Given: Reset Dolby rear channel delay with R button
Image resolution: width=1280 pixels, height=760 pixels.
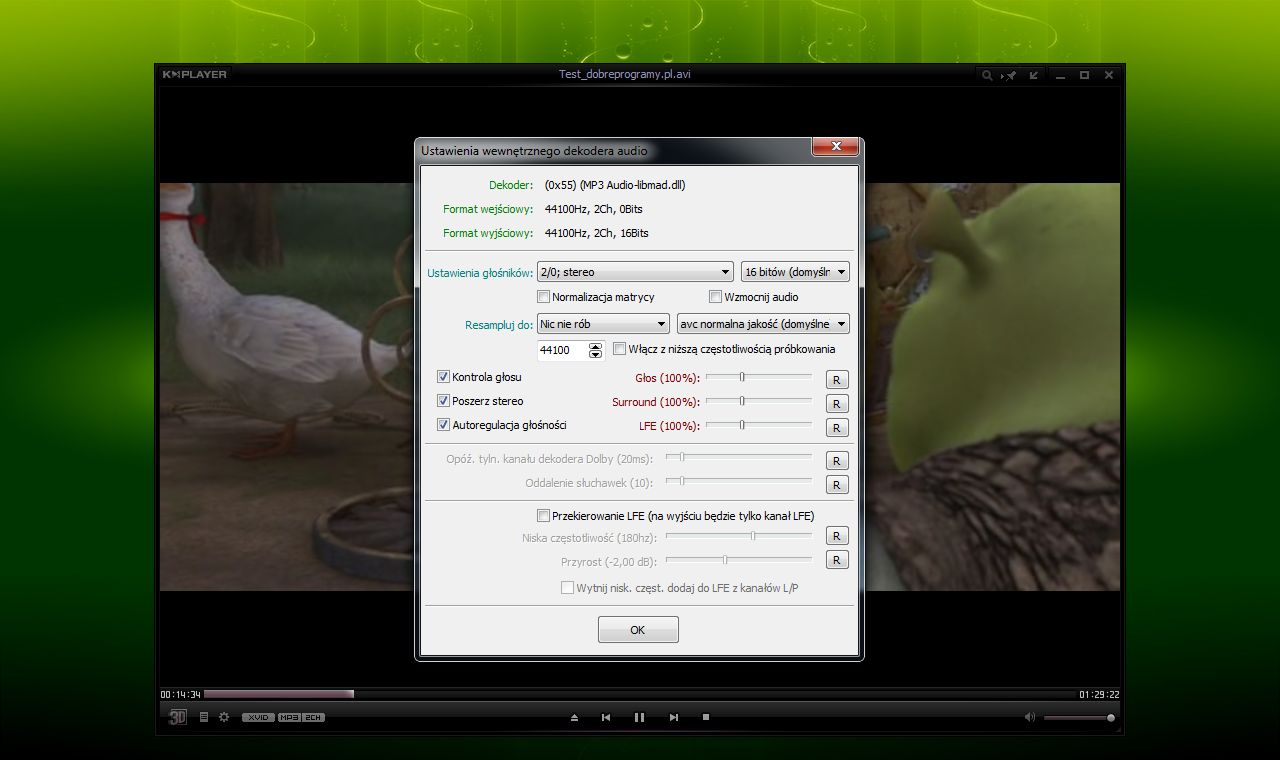Looking at the screenshot, I should coord(837,461).
